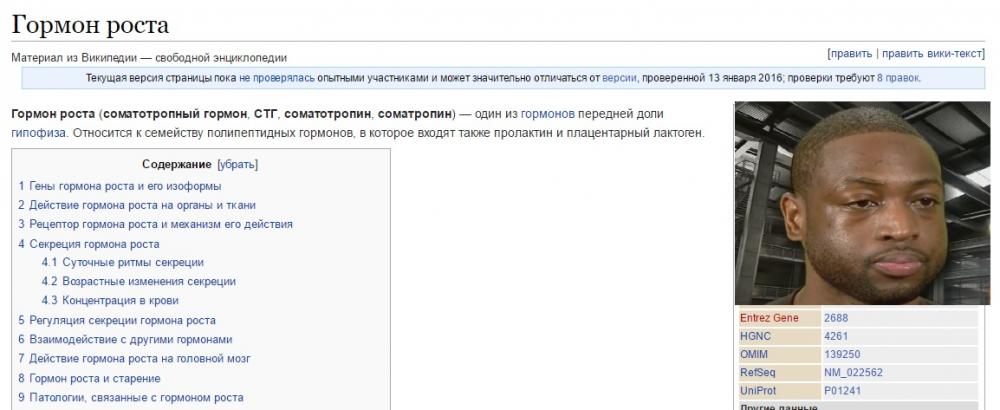Follow UniProt accession P01241 link
The height and width of the screenshot is (410, 1000).
tap(841, 390)
